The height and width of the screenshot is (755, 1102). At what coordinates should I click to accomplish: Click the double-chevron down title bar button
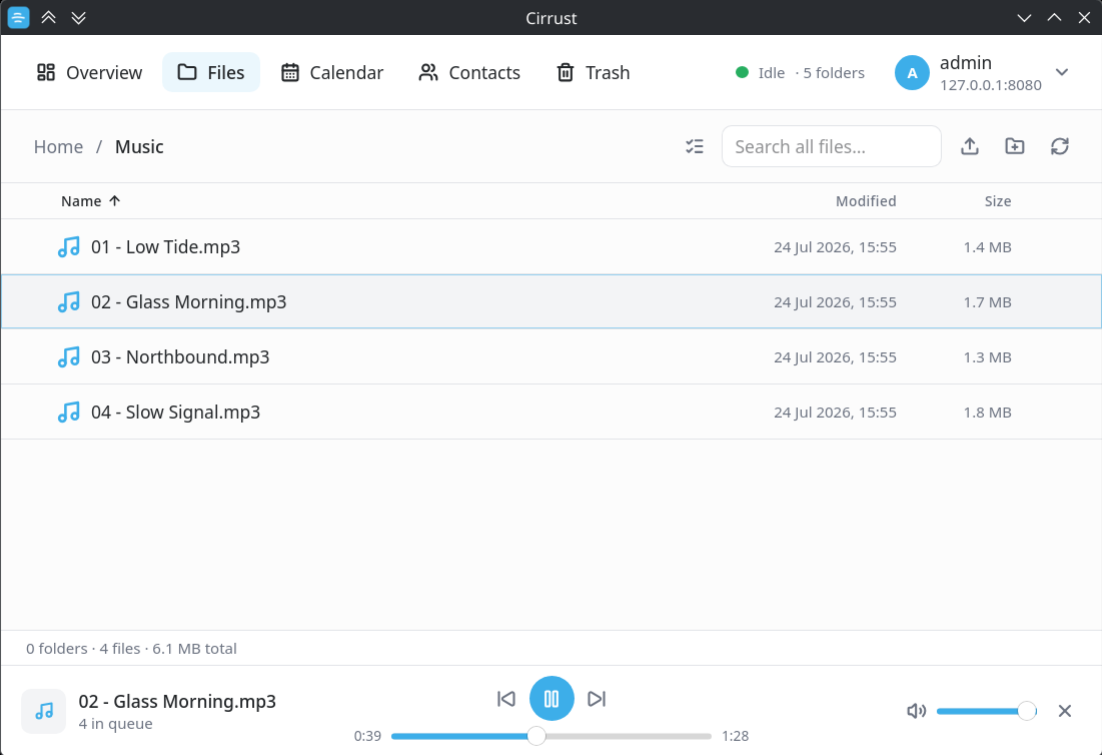[x=79, y=18]
